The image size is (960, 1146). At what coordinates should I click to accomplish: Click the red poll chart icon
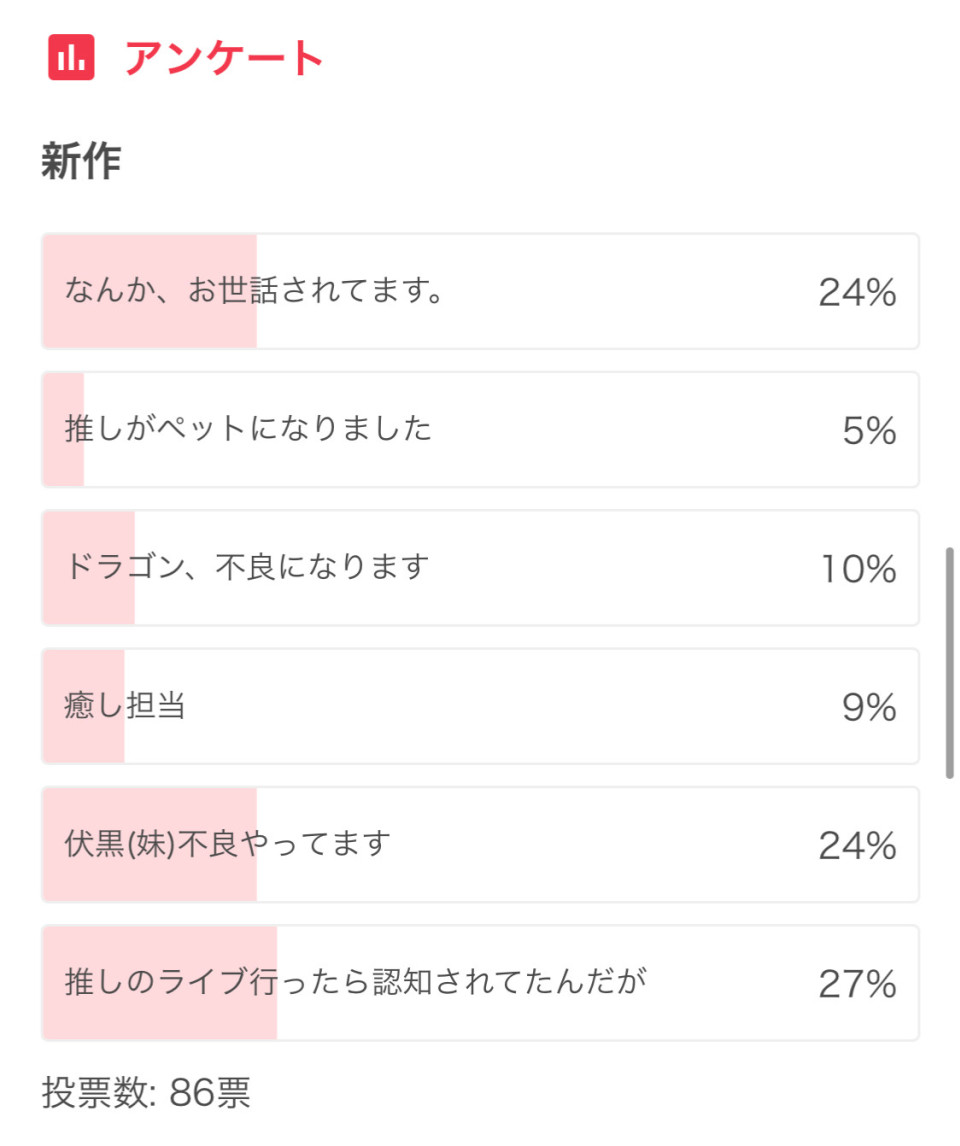click(71, 57)
